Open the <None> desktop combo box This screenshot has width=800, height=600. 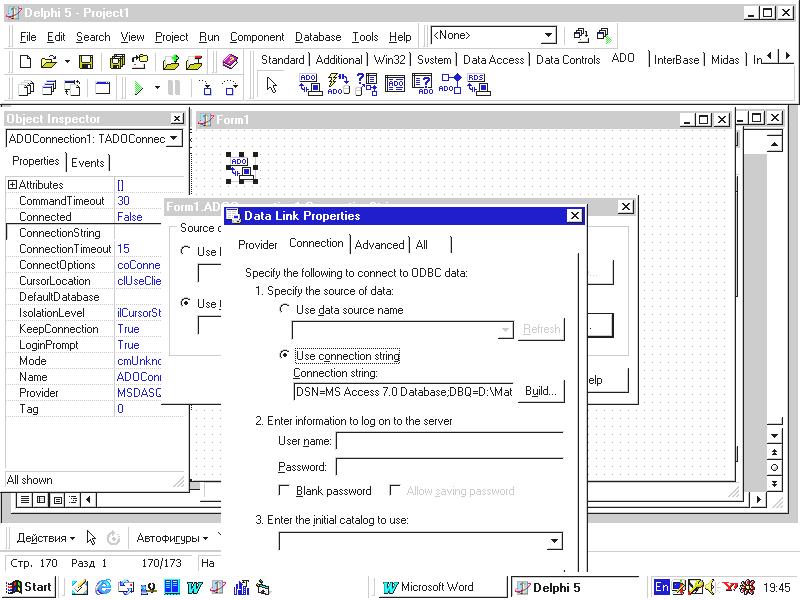tap(548, 35)
